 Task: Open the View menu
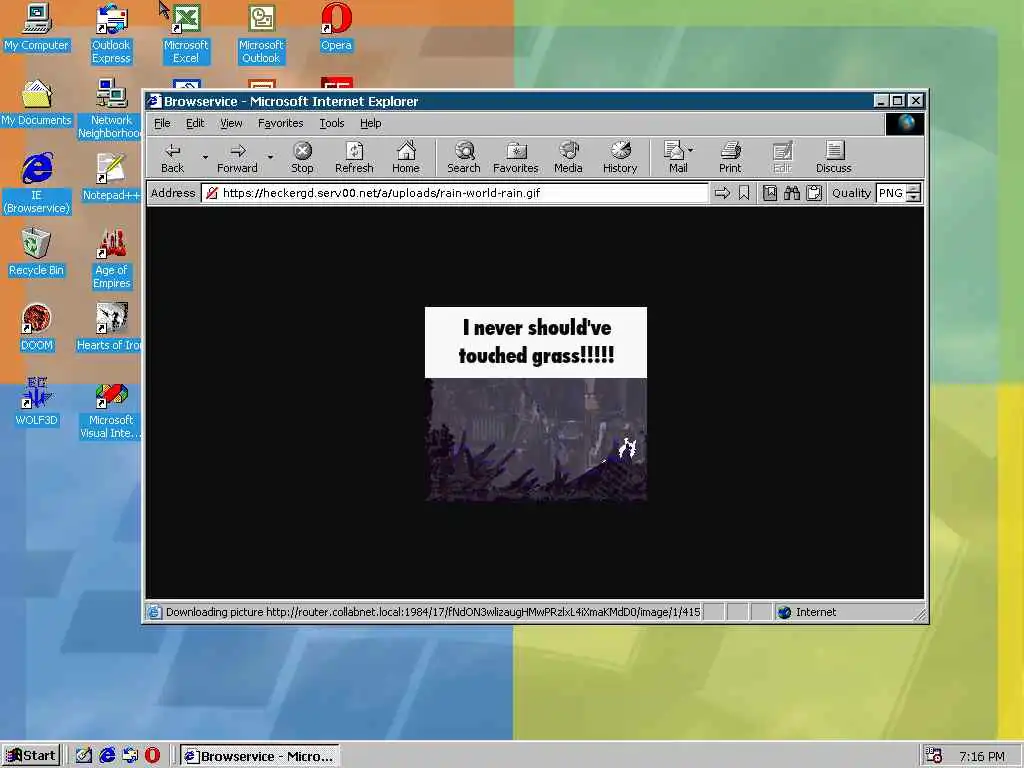pyautogui.click(x=231, y=123)
